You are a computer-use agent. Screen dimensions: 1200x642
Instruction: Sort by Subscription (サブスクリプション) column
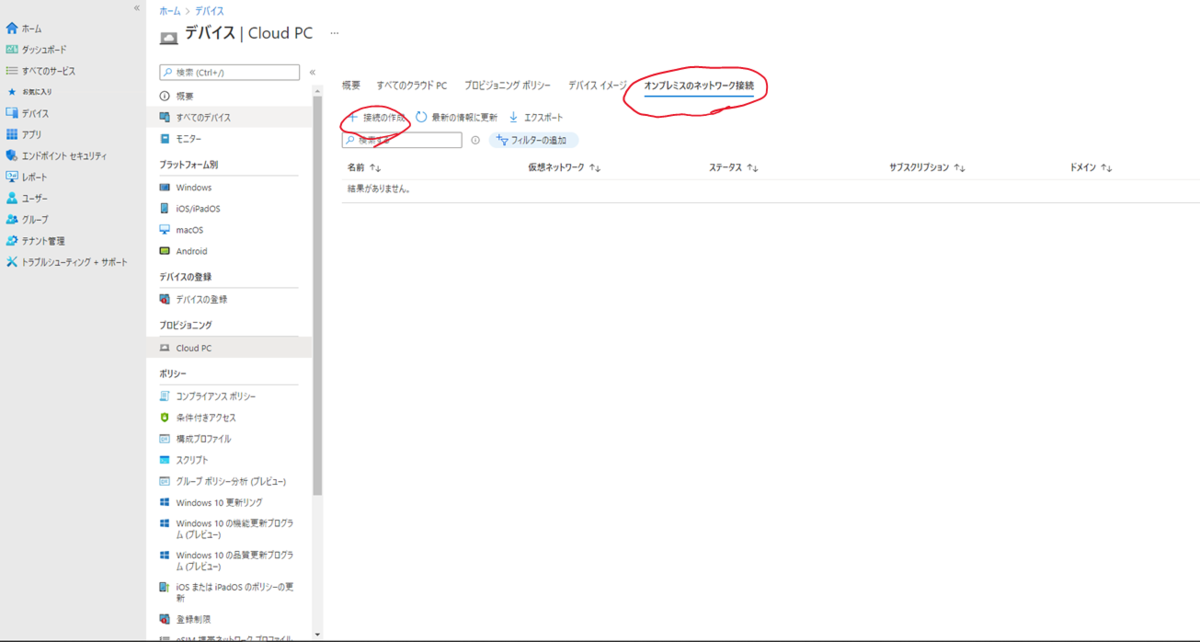(959, 168)
